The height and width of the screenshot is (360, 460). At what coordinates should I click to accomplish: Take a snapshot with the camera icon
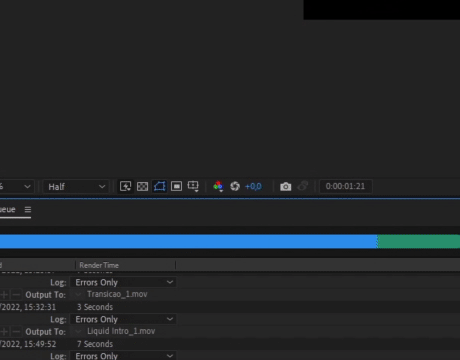click(285, 186)
